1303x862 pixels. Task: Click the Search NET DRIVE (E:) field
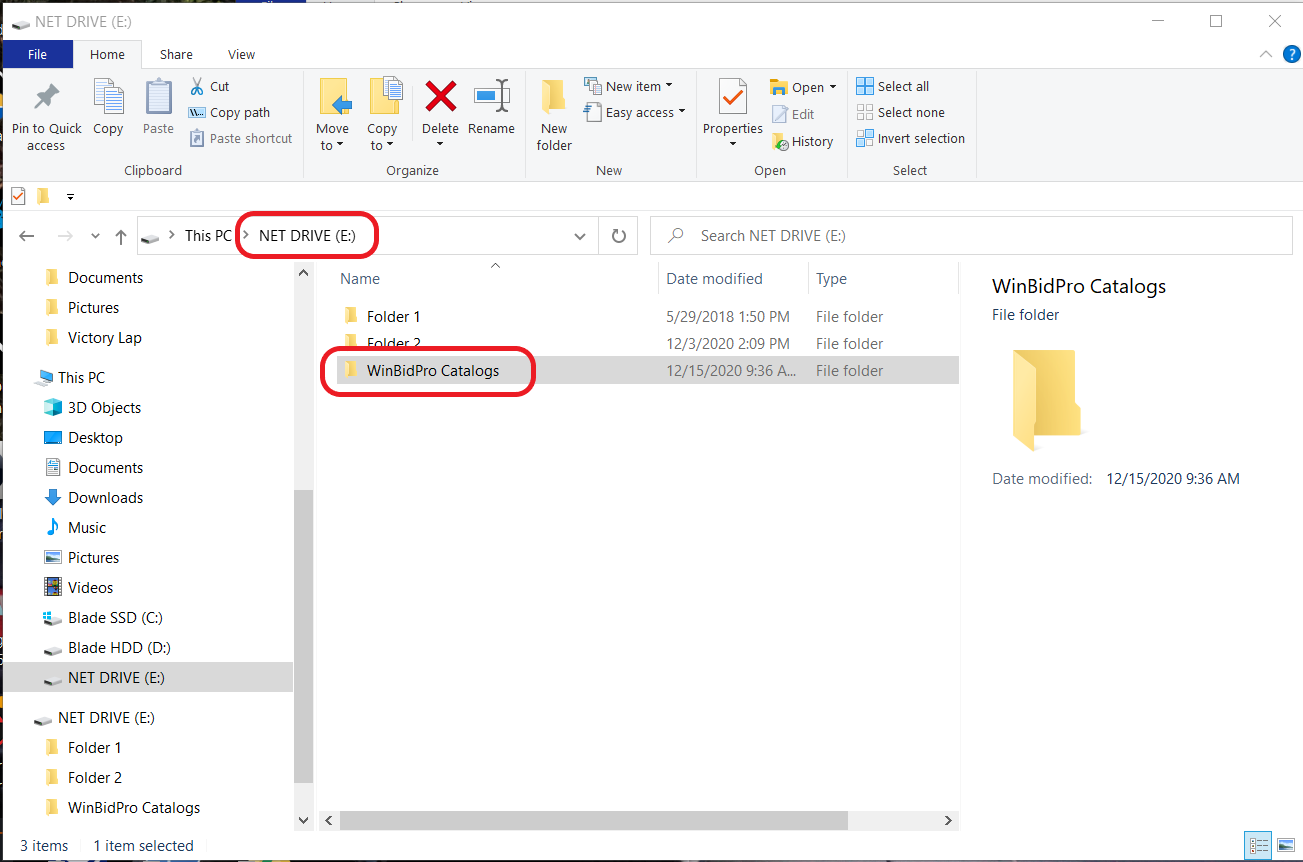click(971, 236)
